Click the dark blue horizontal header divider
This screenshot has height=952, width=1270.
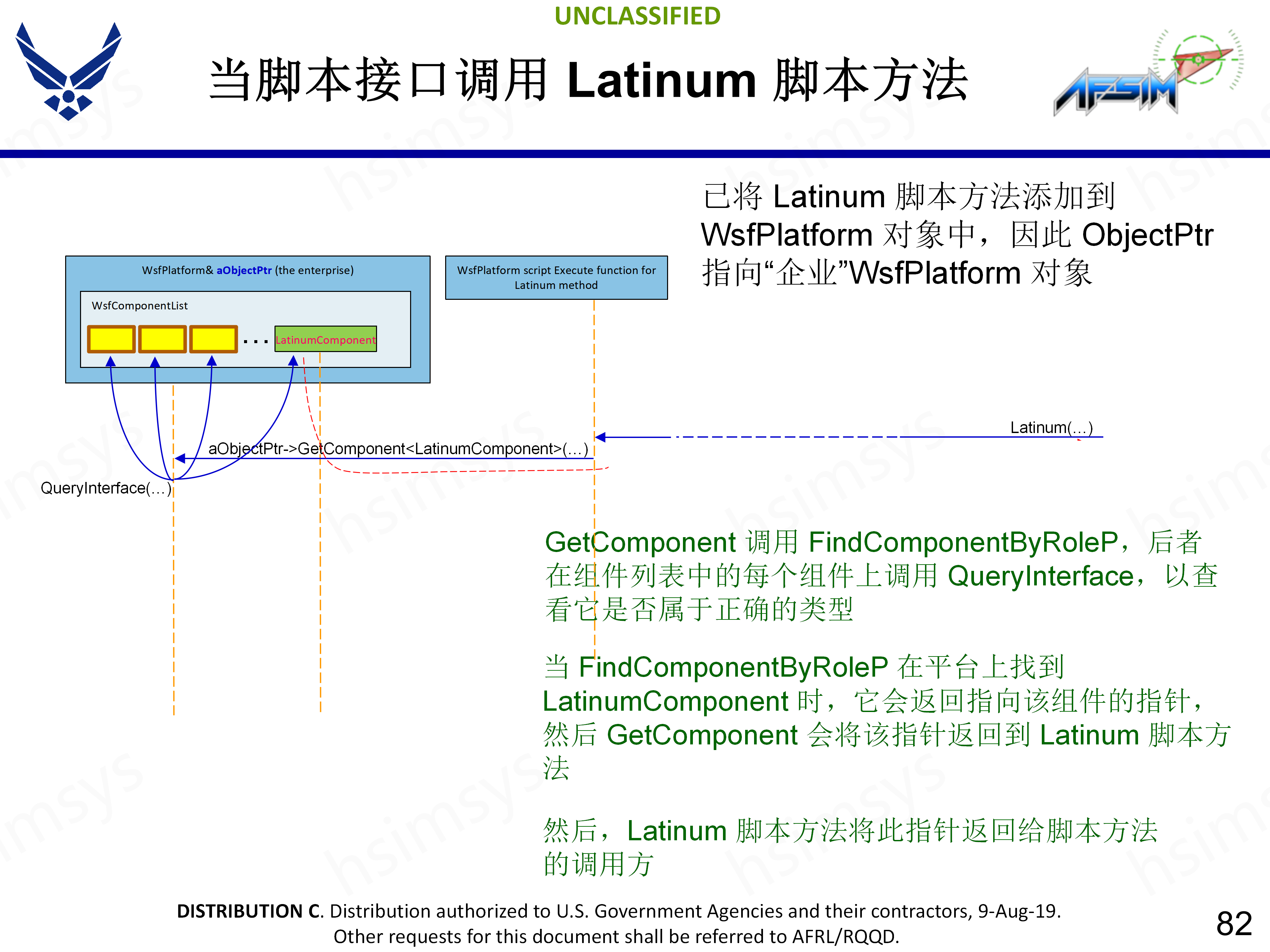635,154
